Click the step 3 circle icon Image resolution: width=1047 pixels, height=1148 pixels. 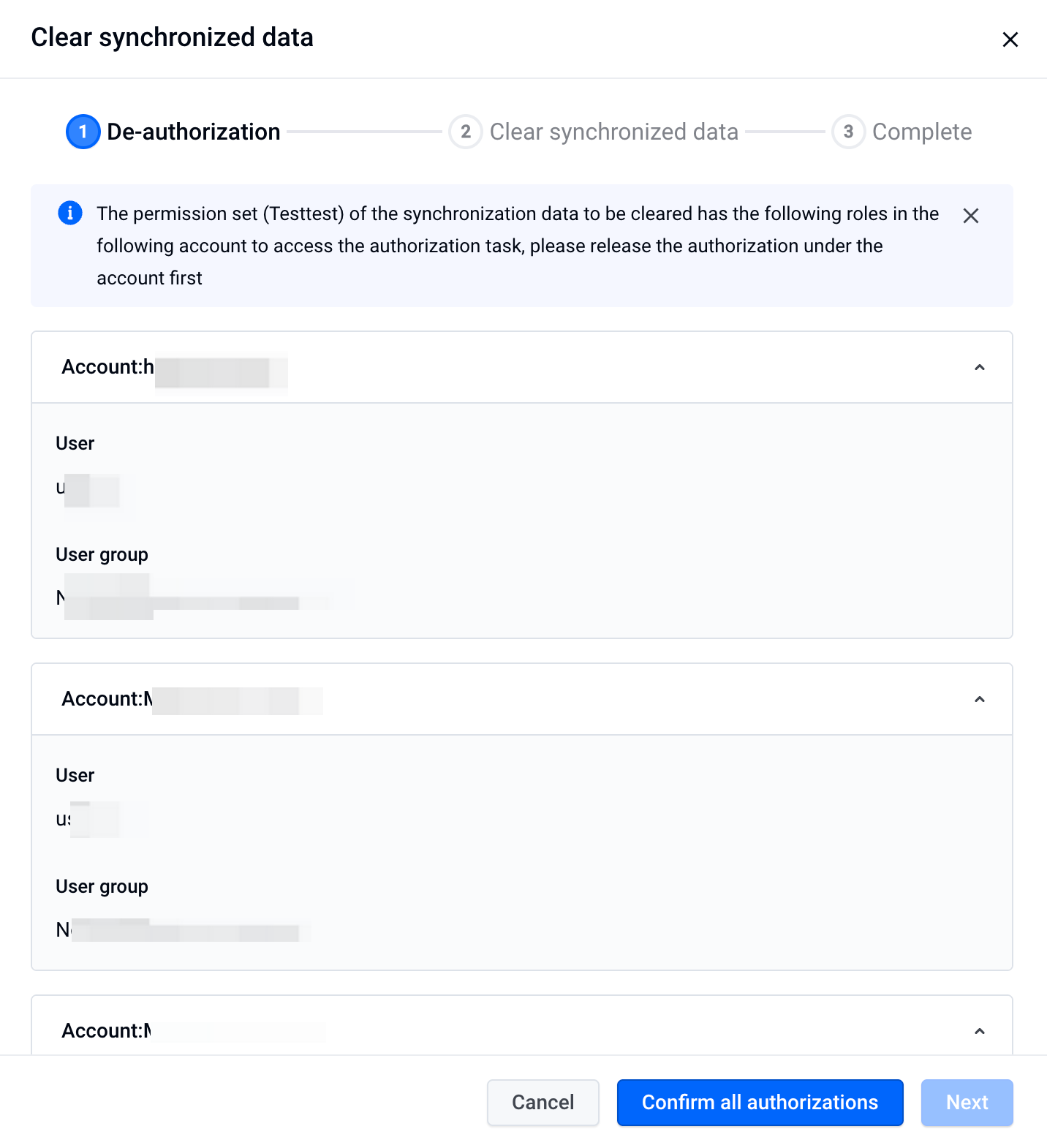coord(848,132)
